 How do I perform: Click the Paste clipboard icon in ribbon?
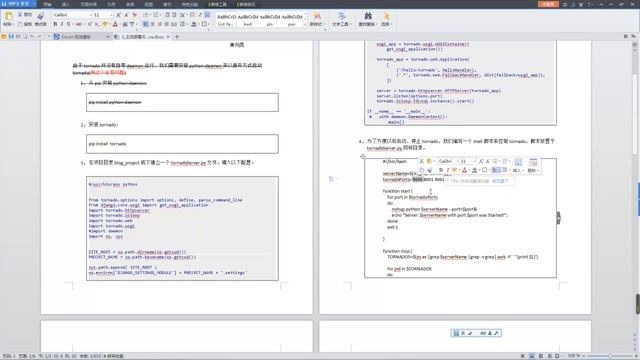pos(9,16)
